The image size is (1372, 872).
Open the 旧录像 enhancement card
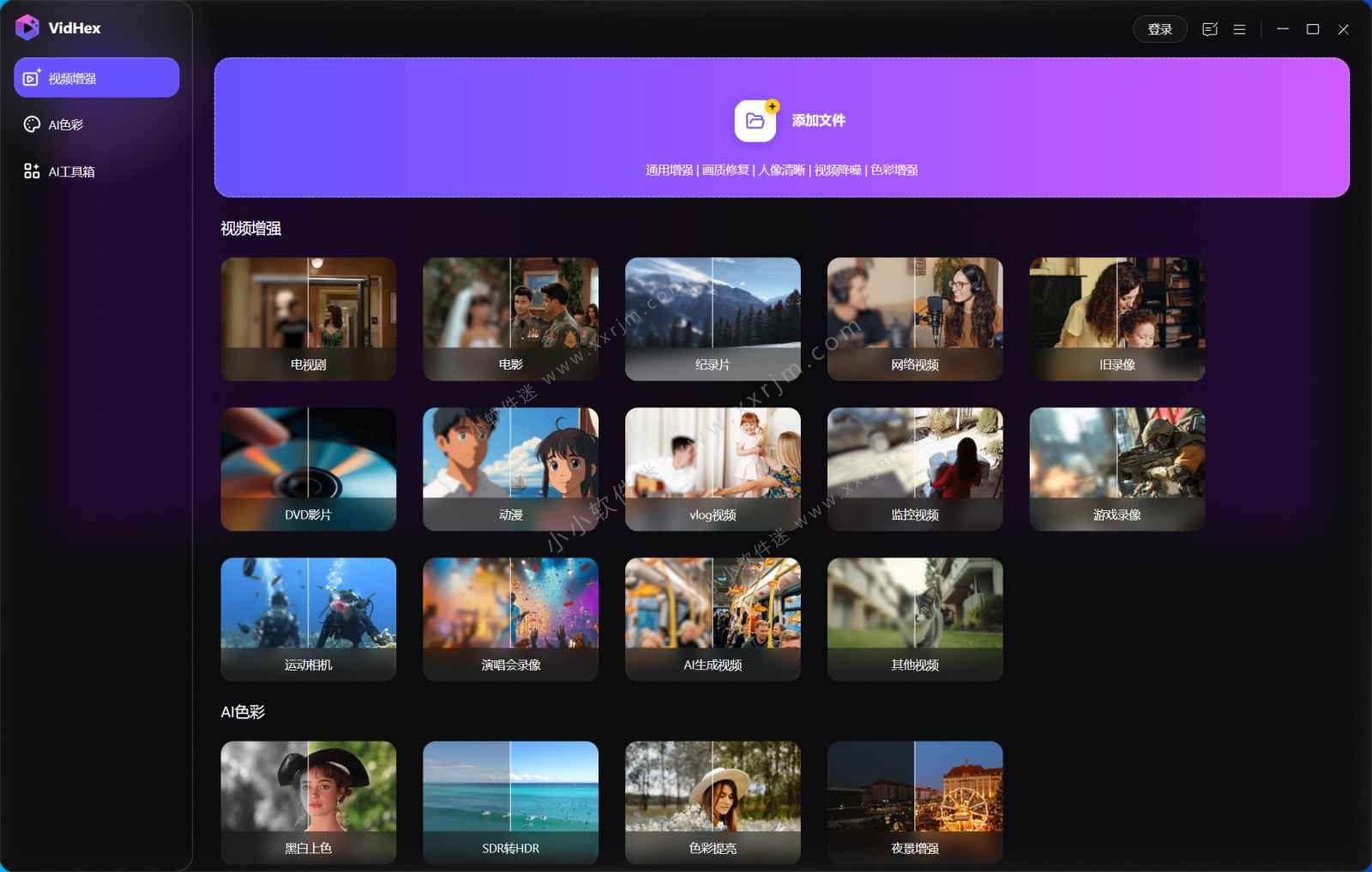[x=1117, y=319]
